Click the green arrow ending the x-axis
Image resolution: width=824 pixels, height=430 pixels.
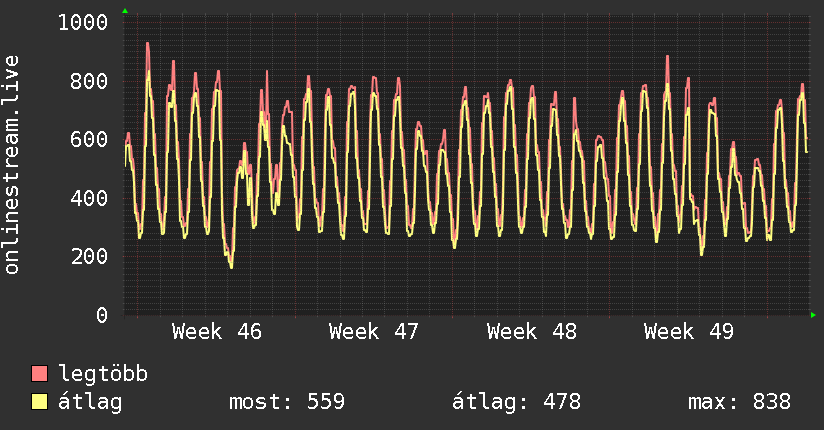(814, 315)
